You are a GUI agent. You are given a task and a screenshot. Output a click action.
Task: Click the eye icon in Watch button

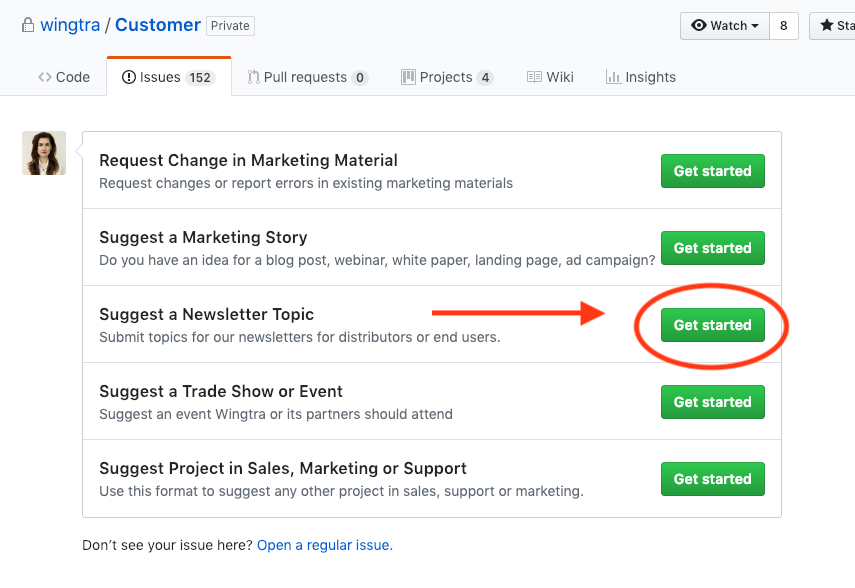699,26
